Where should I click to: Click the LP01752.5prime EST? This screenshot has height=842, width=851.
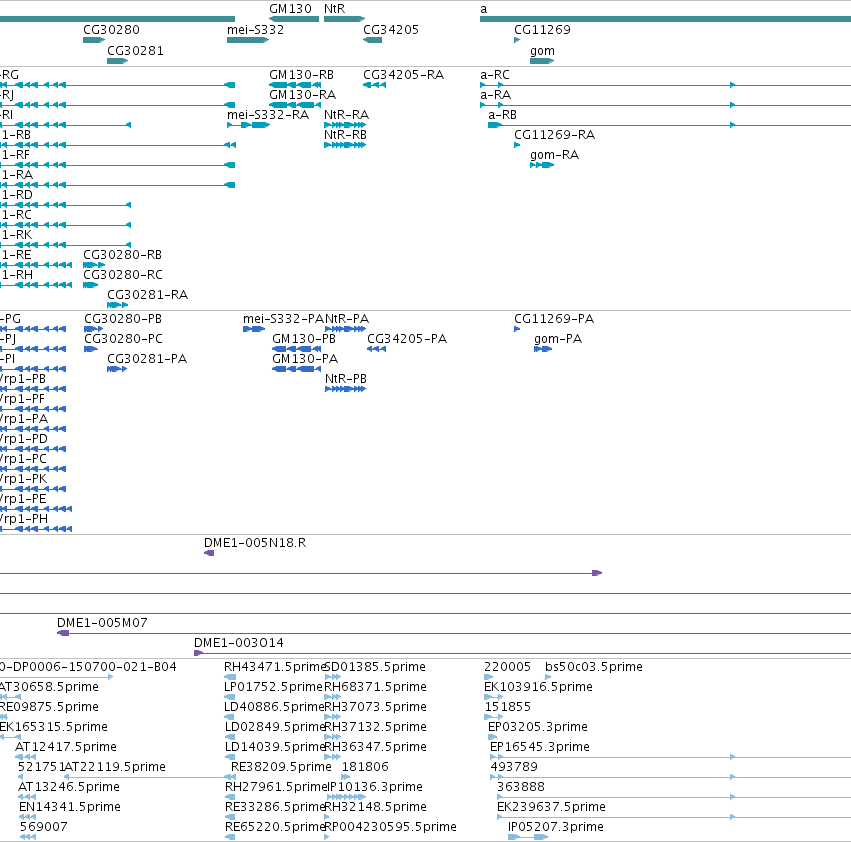coord(230,697)
